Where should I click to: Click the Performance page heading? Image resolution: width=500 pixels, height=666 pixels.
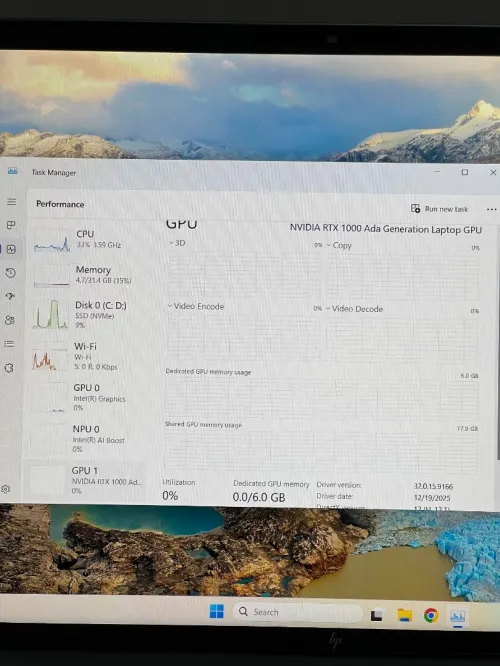(60, 204)
